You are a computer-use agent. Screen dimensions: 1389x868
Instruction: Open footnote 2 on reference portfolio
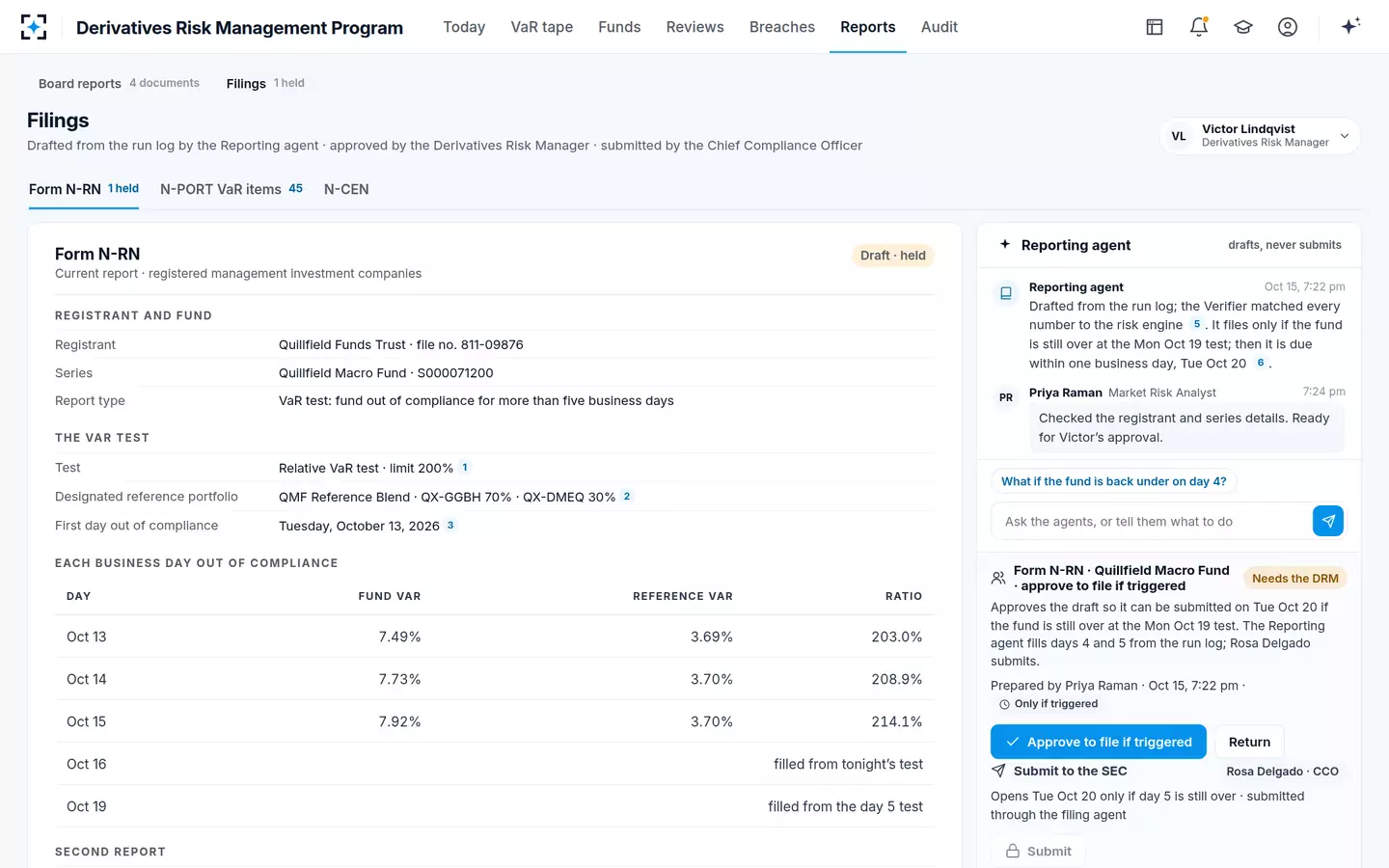click(x=627, y=497)
